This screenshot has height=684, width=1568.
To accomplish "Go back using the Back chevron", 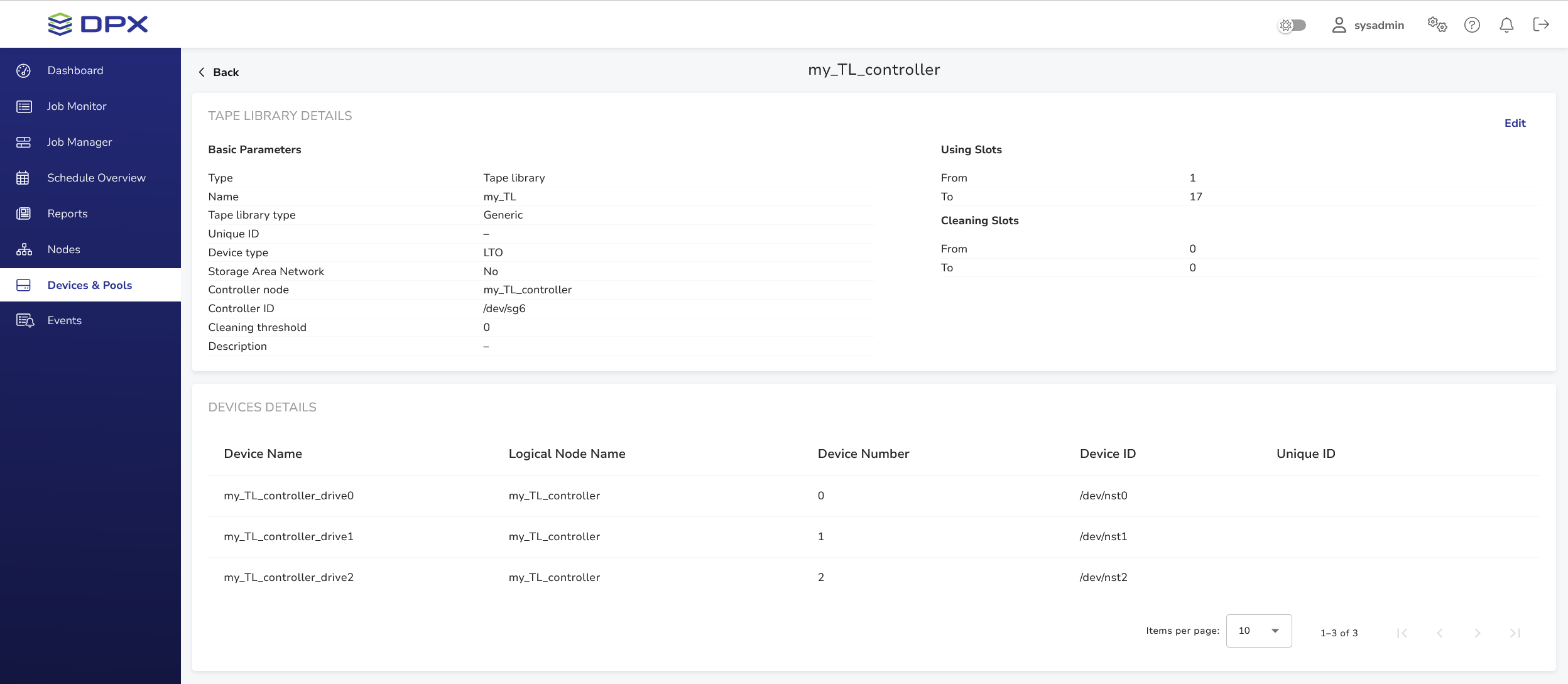I will coord(202,72).
